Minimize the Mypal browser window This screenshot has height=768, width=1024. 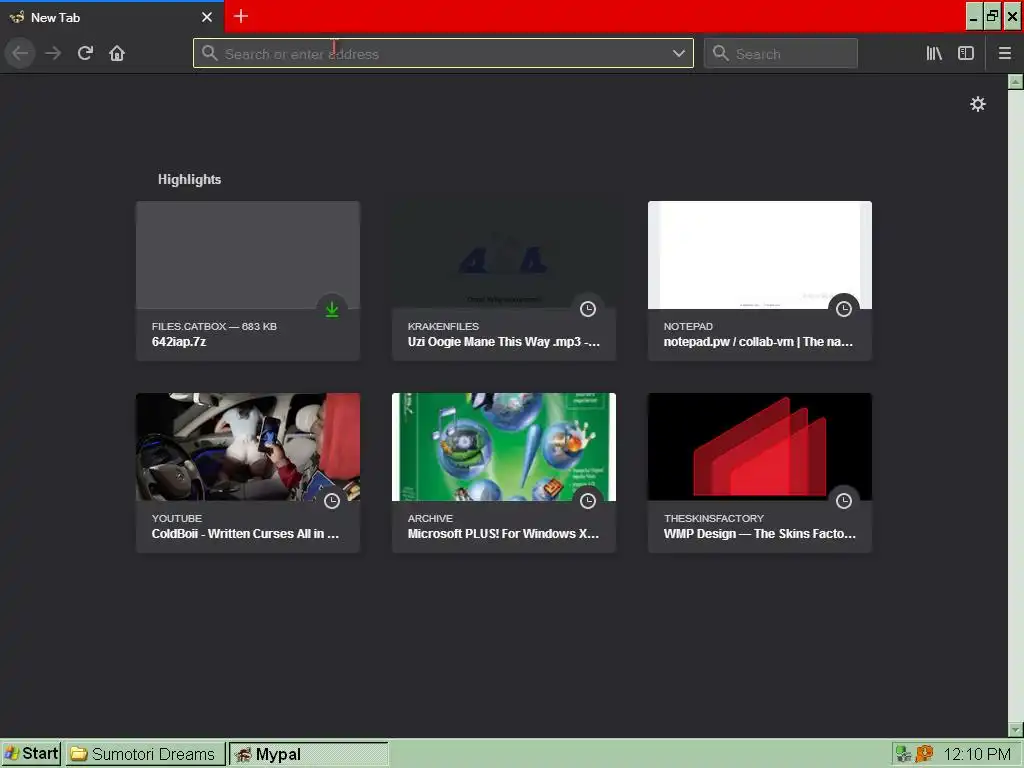974,17
